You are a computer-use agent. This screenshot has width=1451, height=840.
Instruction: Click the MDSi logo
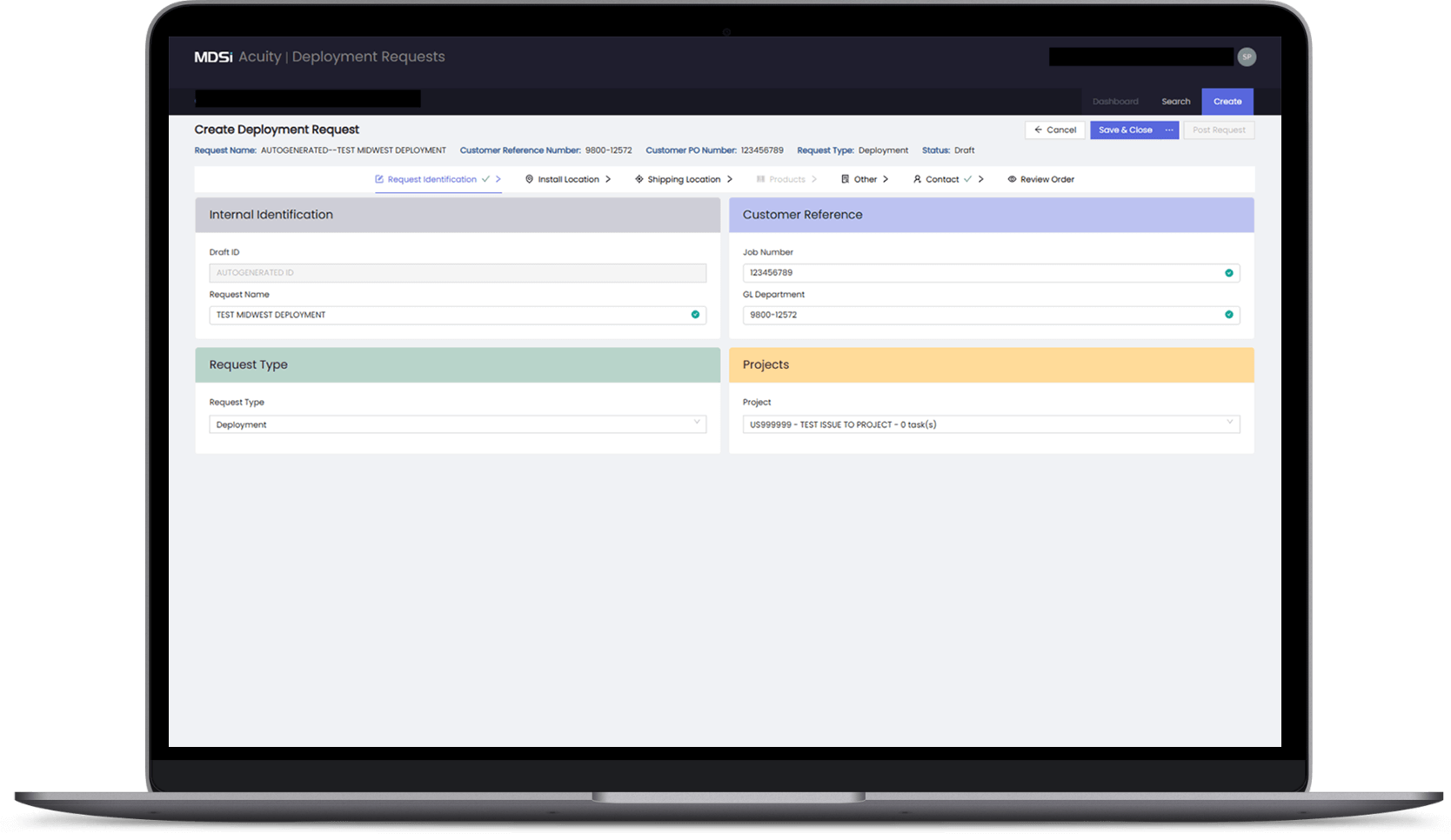pyautogui.click(x=213, y=57)
